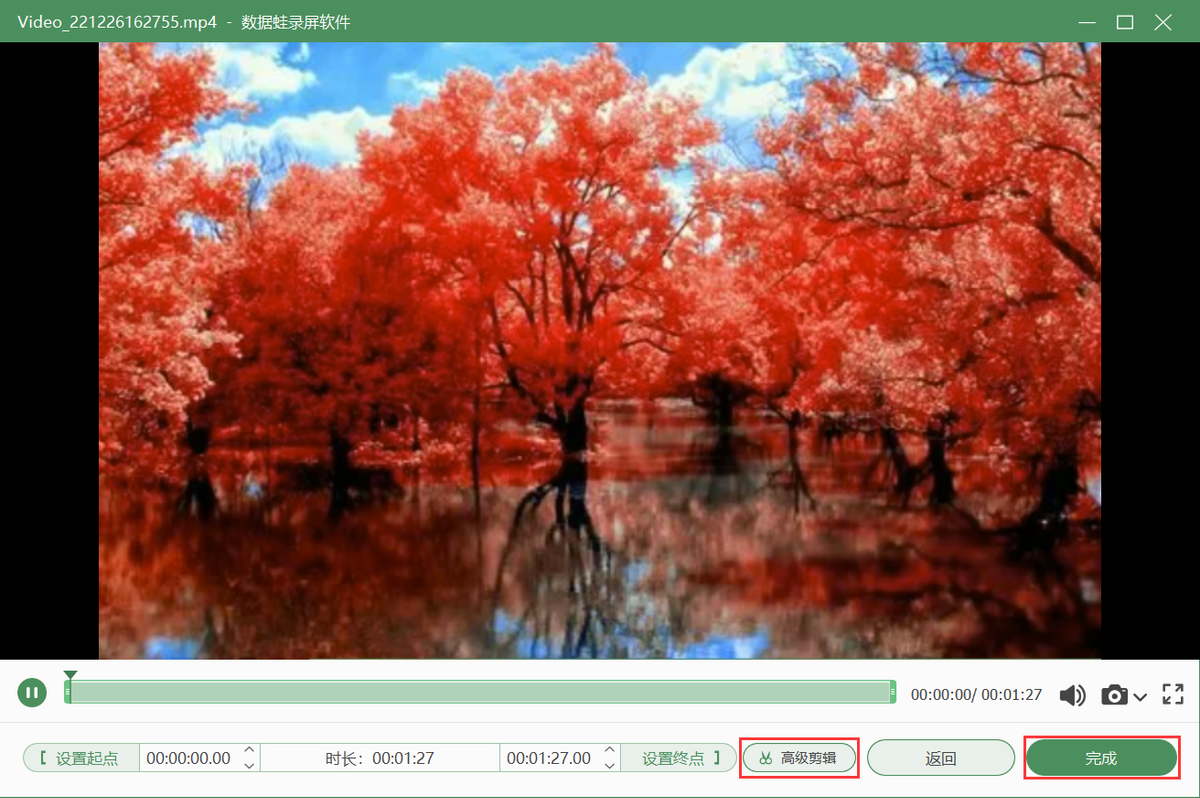Maximize the recorder window

pyautogui.click(x=1125, y=22)
